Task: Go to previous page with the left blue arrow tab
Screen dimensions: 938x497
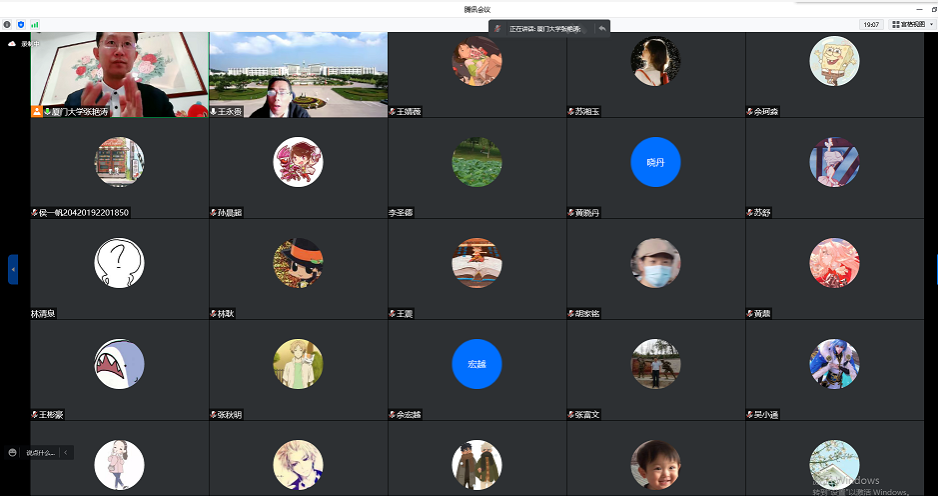Action: [13, 270]
